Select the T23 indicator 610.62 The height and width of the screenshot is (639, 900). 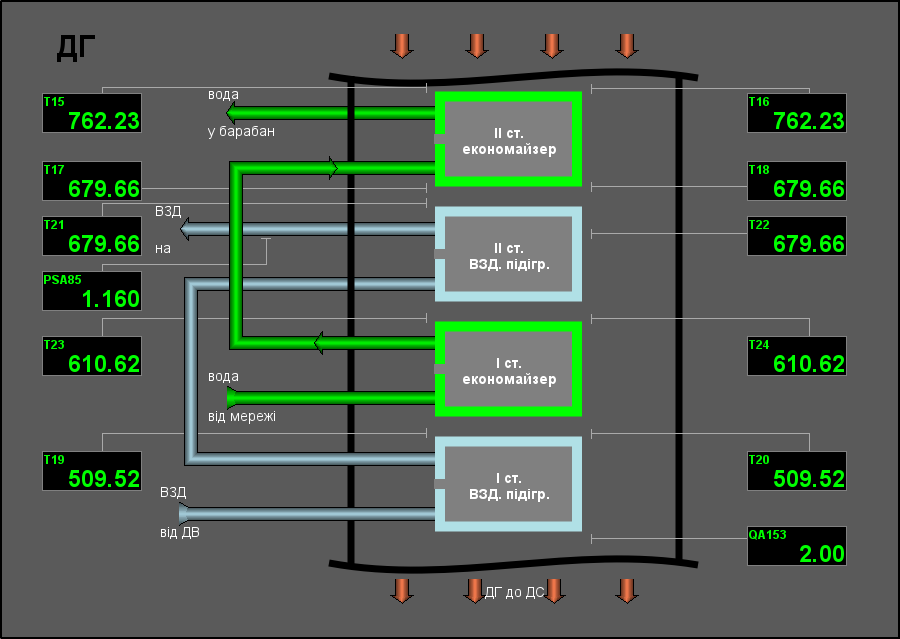coord(92,356)
